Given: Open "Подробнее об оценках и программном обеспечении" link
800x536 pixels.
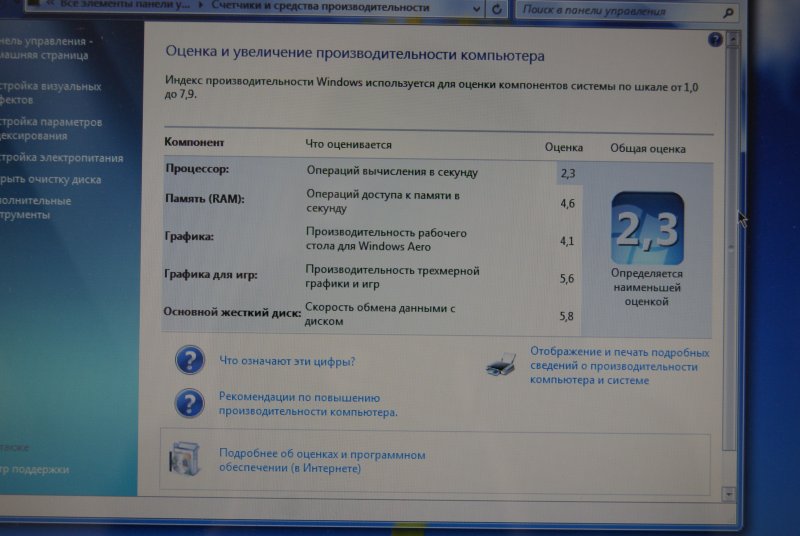Looking at the screenshot, I should point(322,461).
